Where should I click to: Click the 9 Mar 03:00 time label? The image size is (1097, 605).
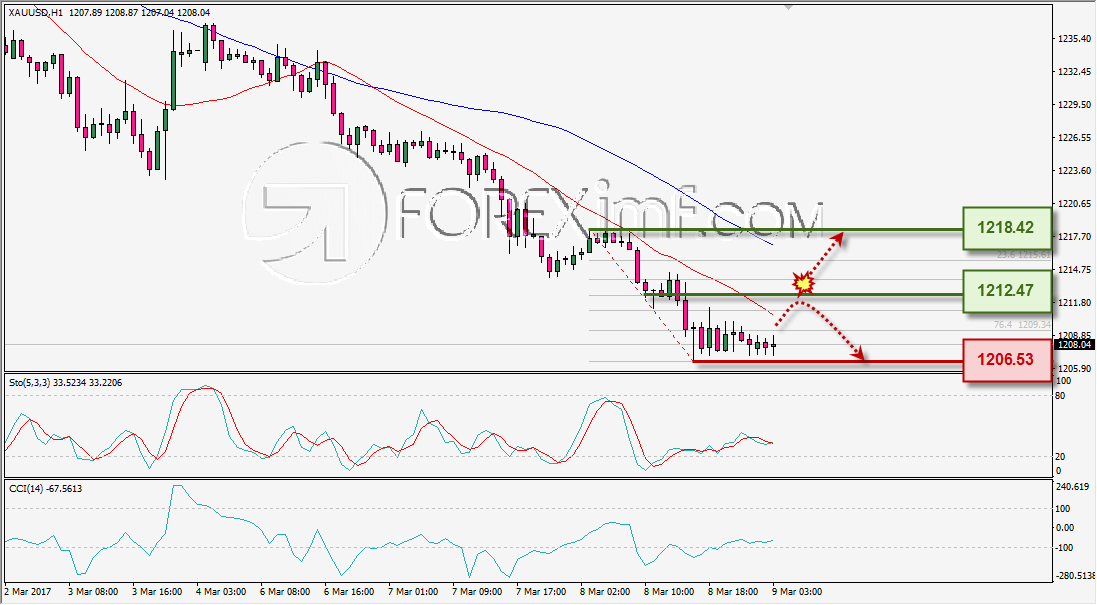pyautogui.click(x=798, y=592)
